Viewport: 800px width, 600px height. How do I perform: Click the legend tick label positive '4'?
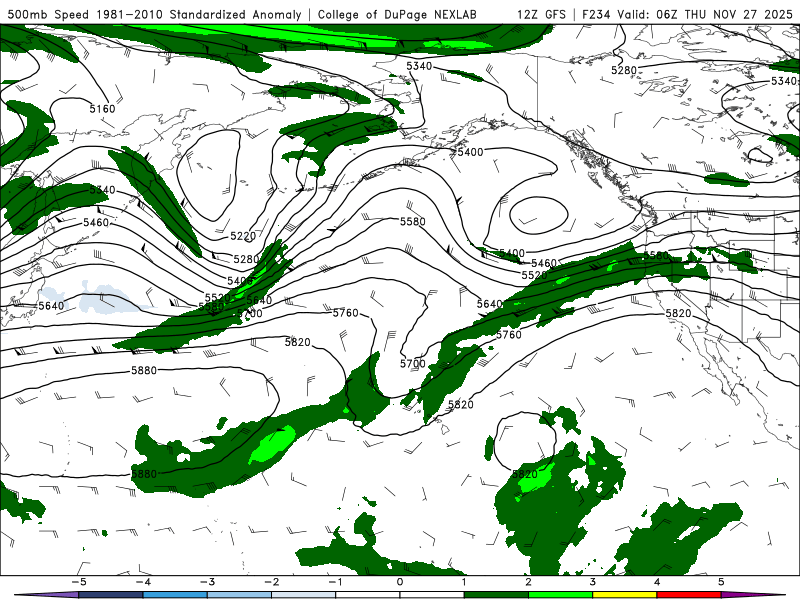coord(657,582)
